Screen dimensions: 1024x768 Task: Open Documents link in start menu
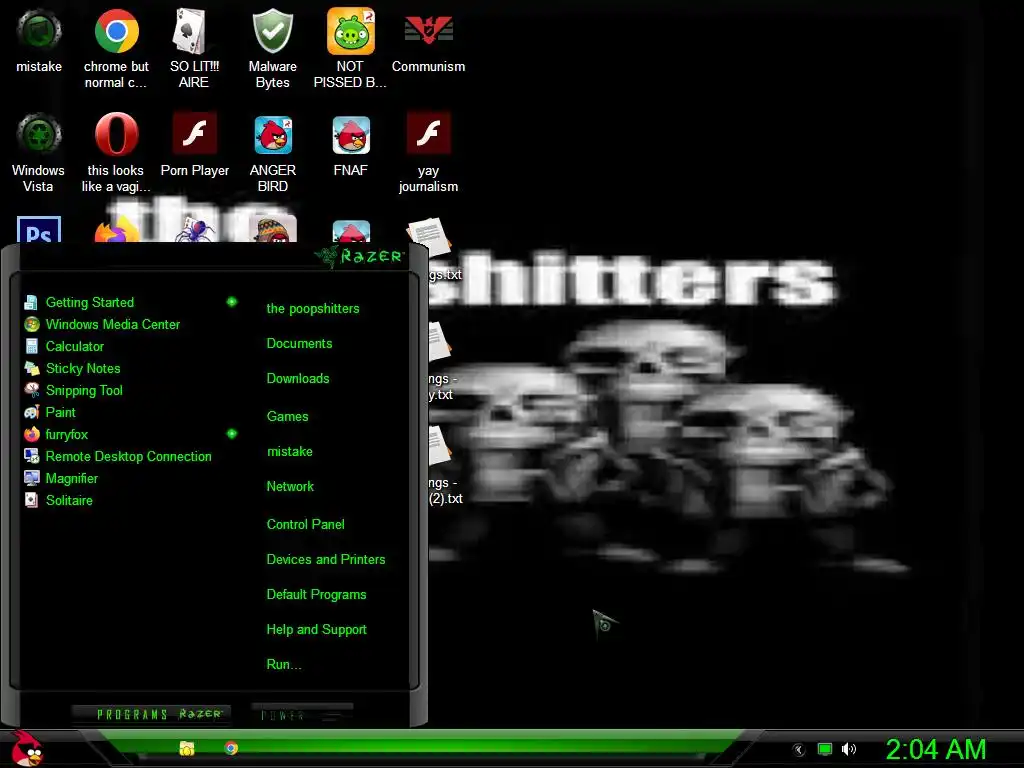pos(299,344)
